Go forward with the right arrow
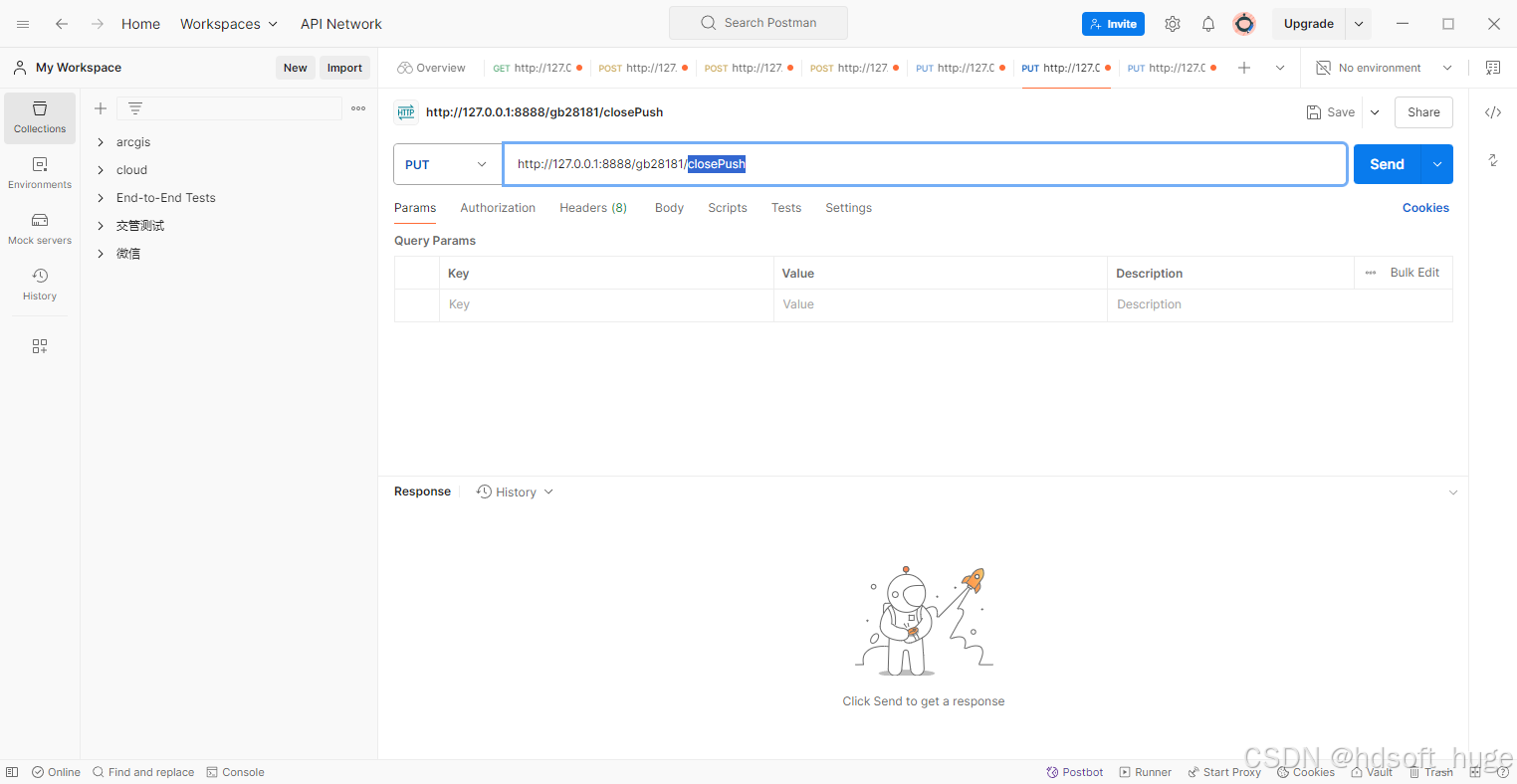 coord(98,24)
